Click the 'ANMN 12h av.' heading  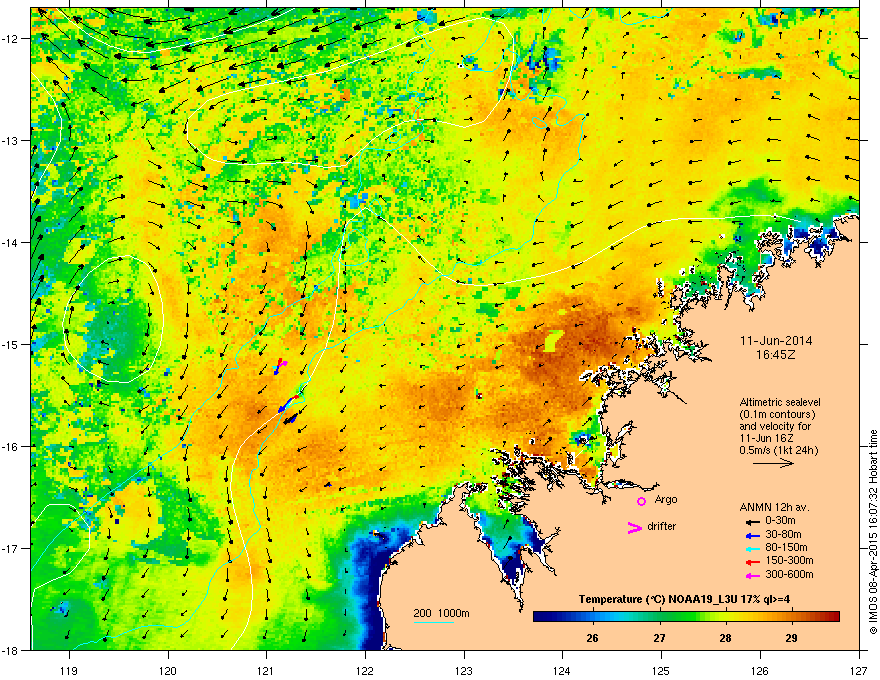pyautogui.click(x=774, y=507)
